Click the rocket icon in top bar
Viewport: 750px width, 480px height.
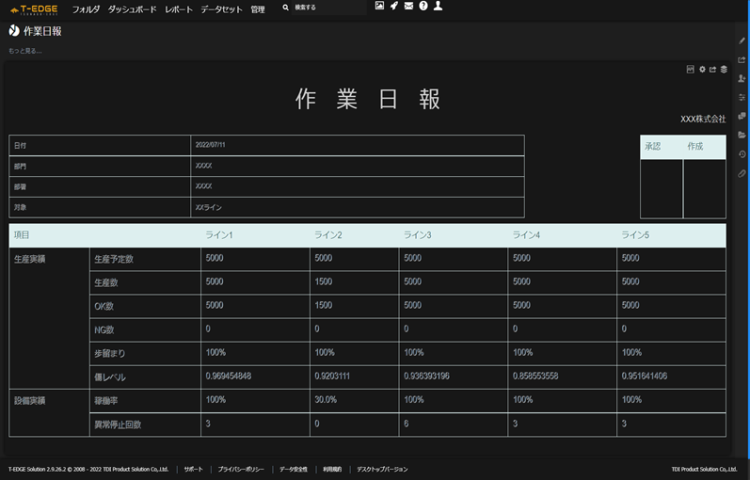click(394, 6)
